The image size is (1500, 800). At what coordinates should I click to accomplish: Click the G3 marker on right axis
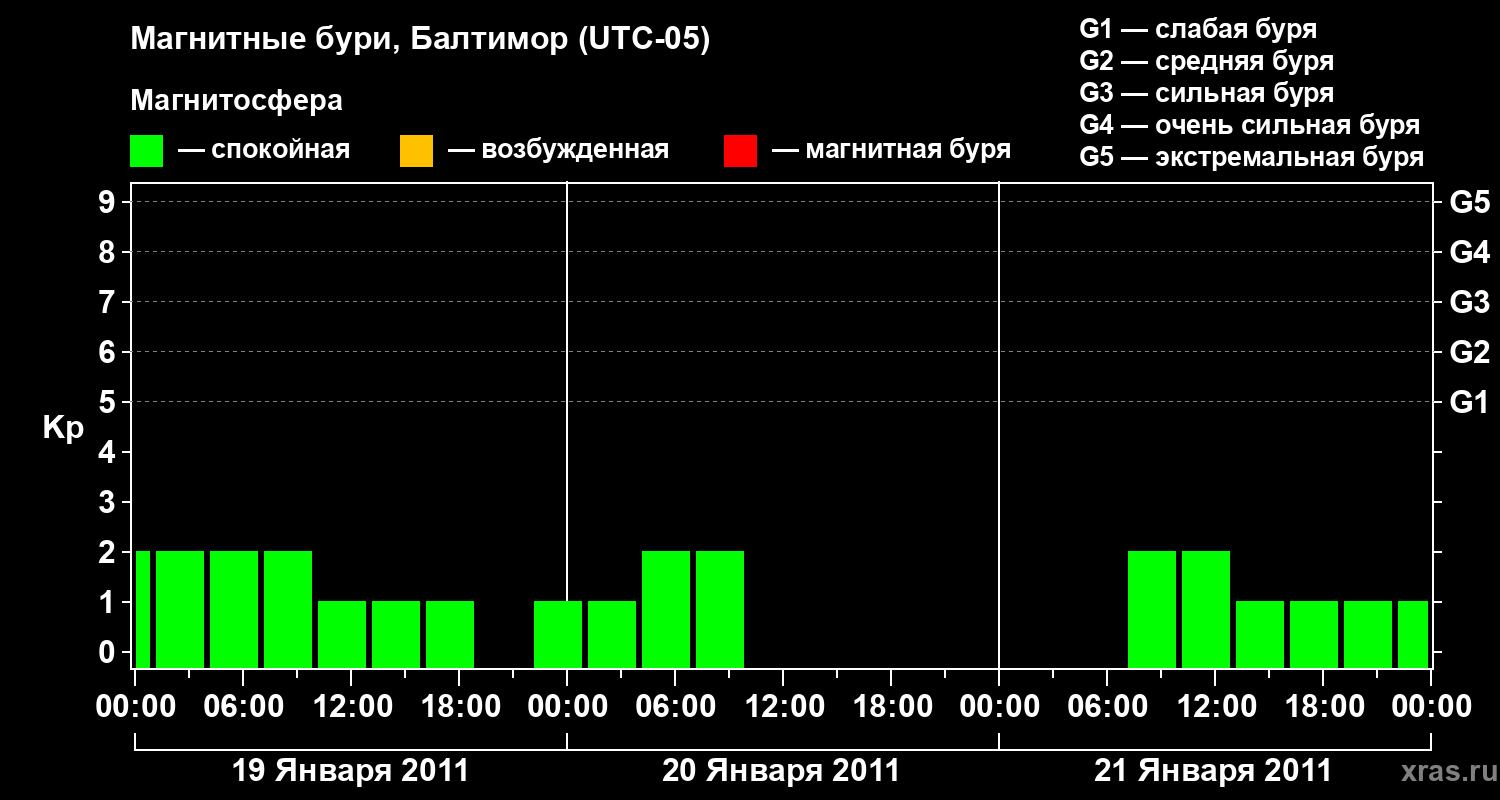pyautogui.click(x=1469, y=302)
